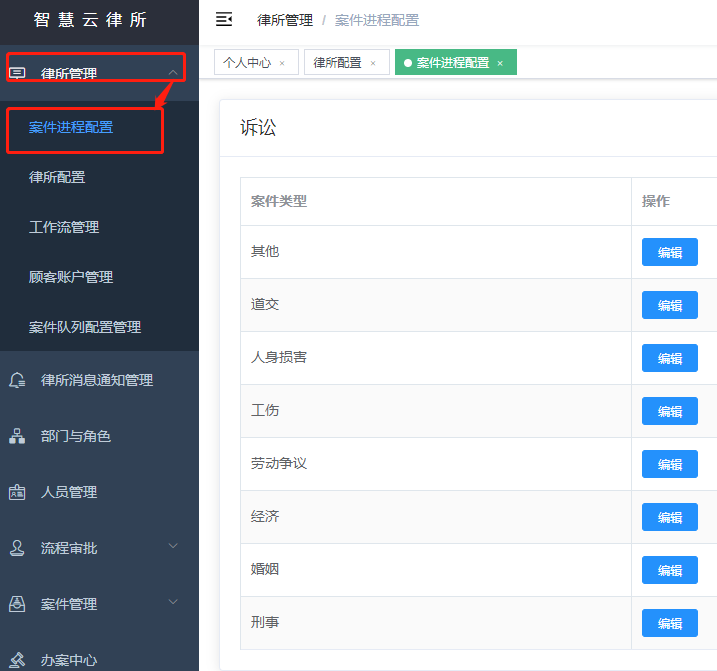Click the stamp icon beside 流程审批
This screenshot has width=717, height=671.
point(17,548)
